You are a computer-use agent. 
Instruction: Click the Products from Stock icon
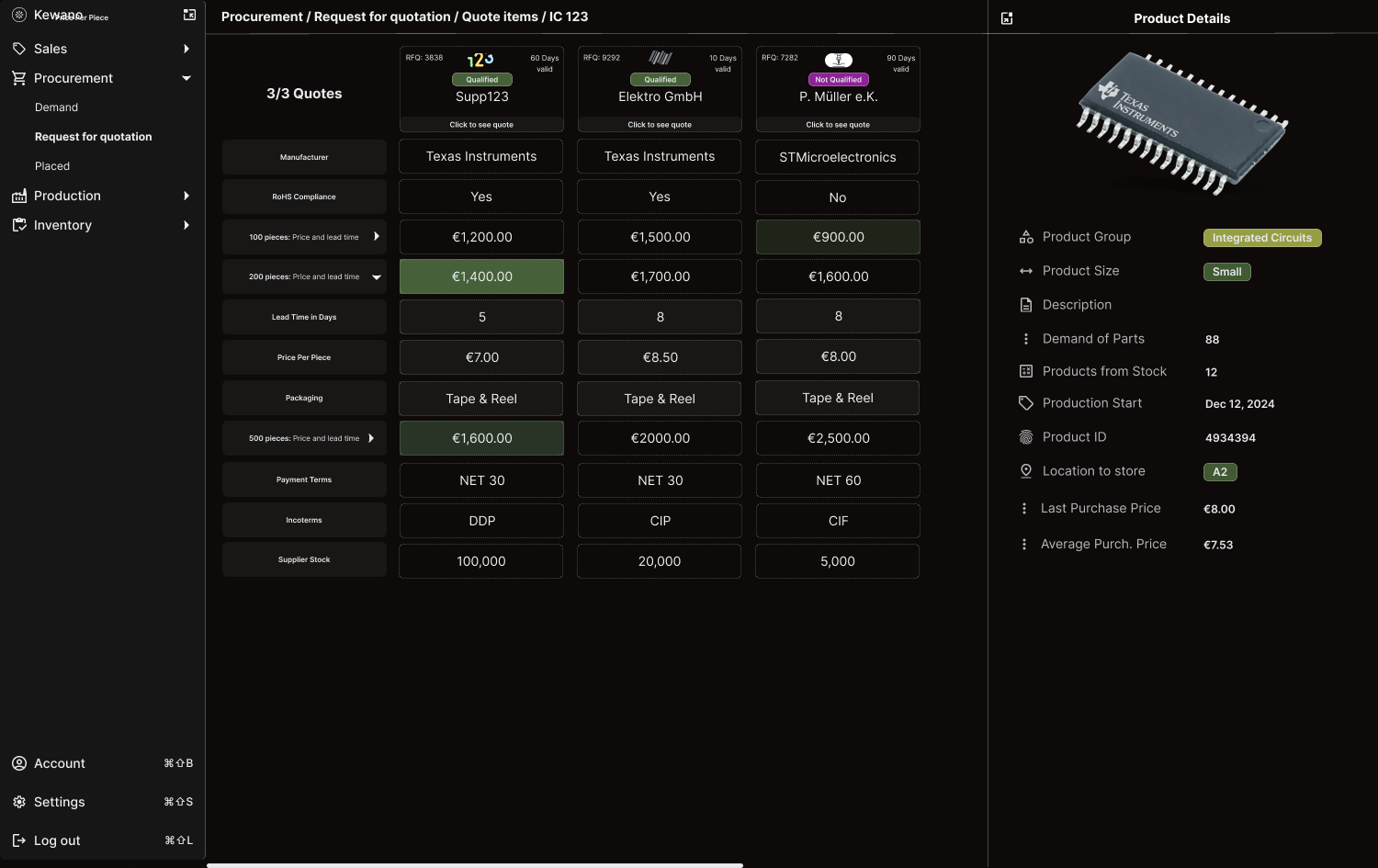[1026, 371]
